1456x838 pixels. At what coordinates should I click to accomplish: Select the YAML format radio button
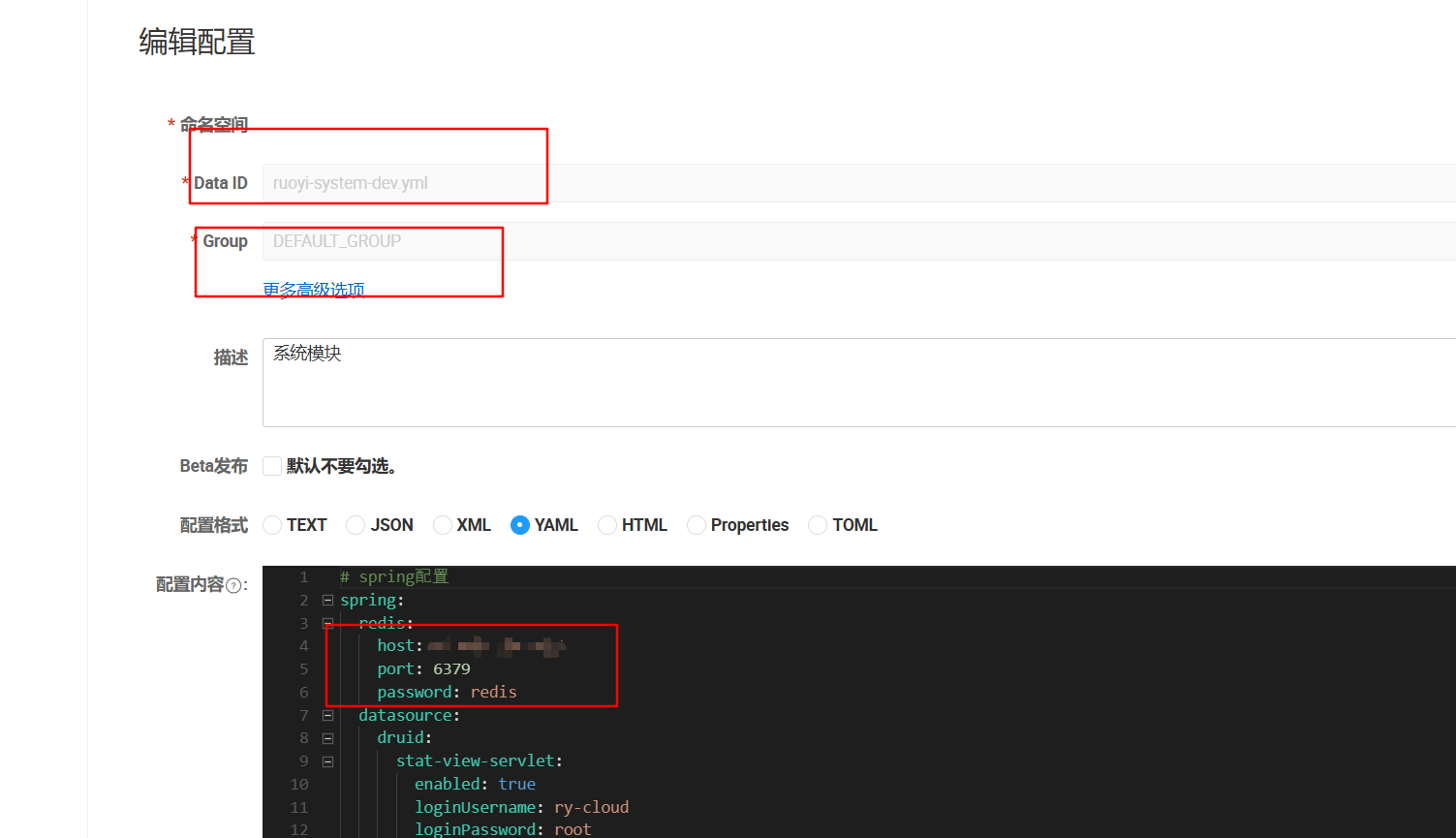click(520, 525)
